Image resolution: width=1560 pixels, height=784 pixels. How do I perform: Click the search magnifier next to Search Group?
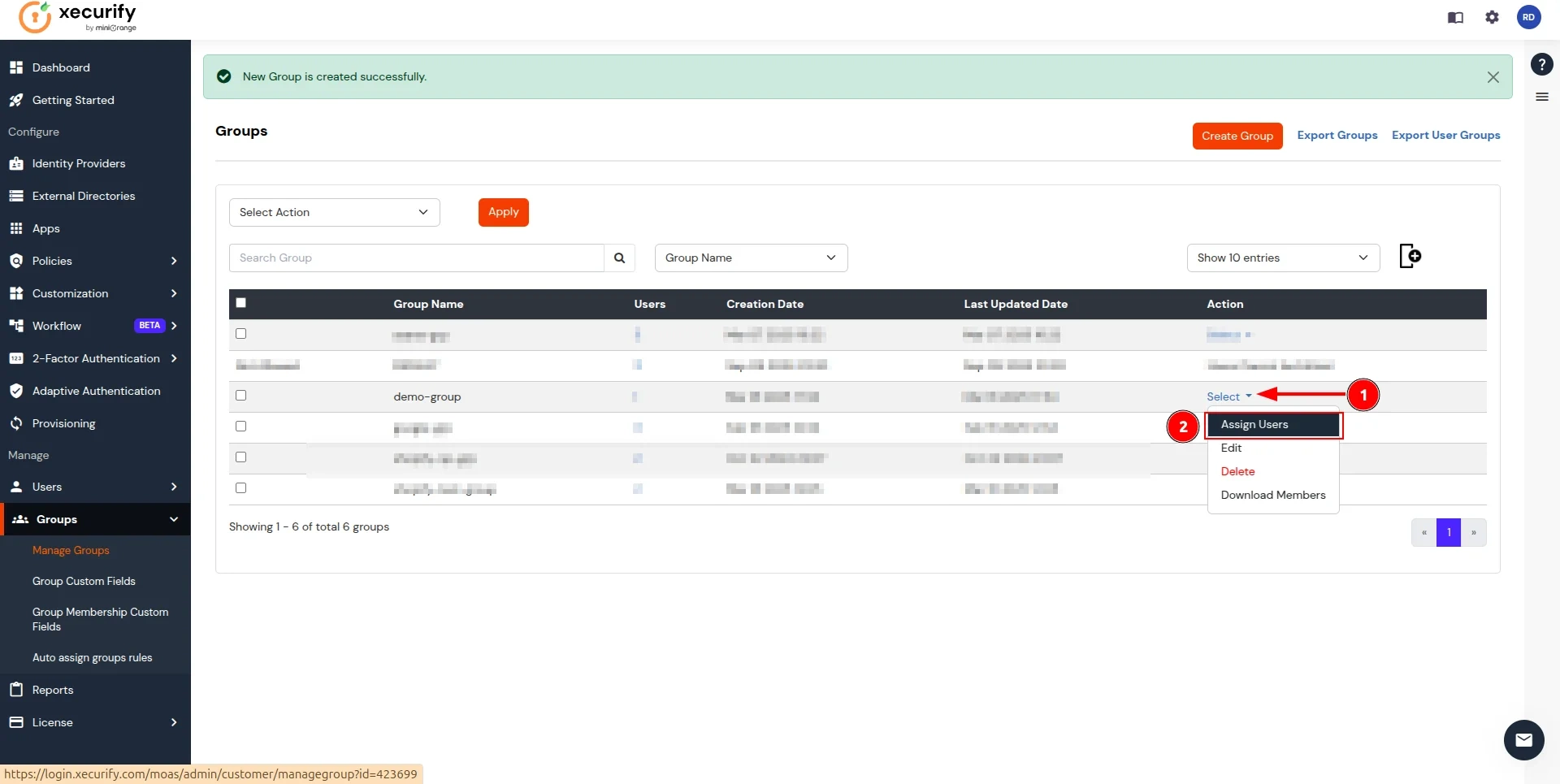619,258
